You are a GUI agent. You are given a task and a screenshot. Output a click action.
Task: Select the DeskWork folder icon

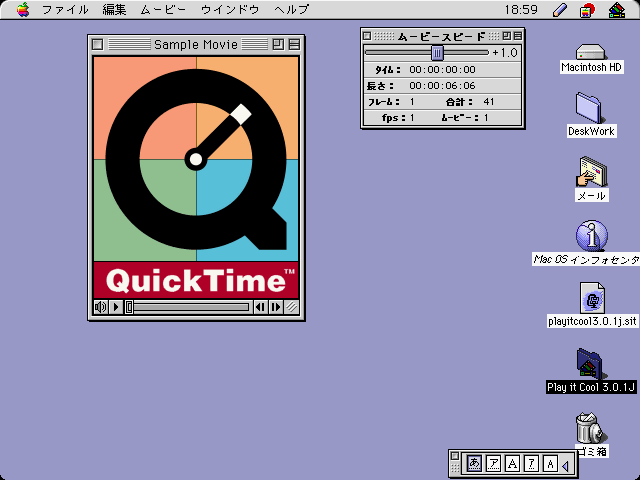[589, 108]
